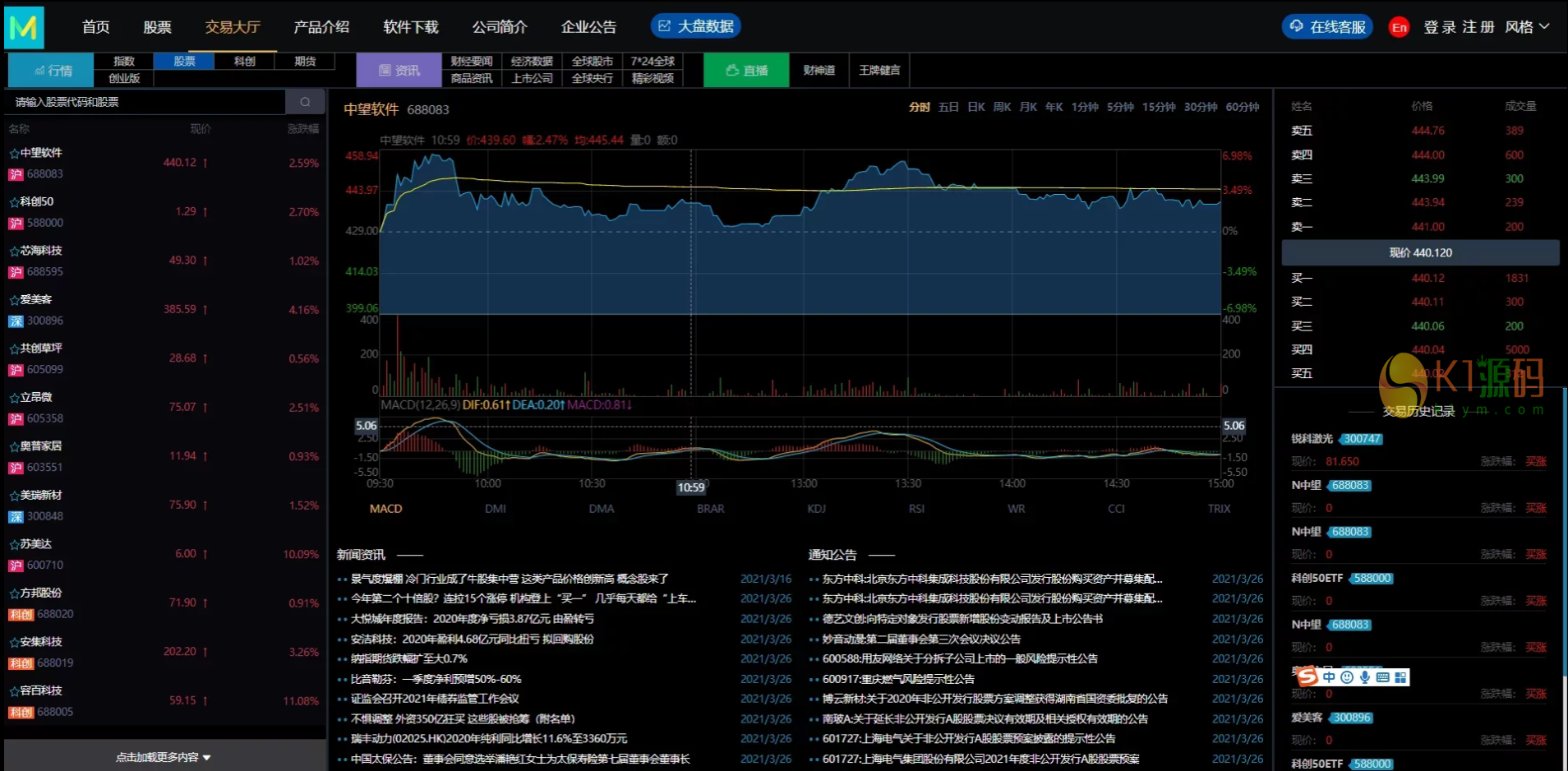Choose the RSI indicator
The image size is (1568, 771).
pos(916,509)
